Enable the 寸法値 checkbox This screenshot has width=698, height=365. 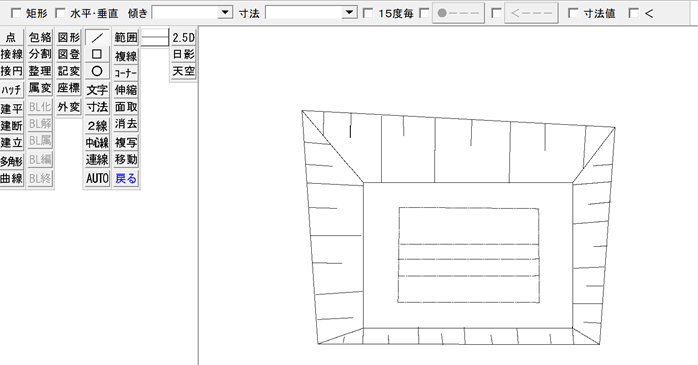click(x=573, y=13)
